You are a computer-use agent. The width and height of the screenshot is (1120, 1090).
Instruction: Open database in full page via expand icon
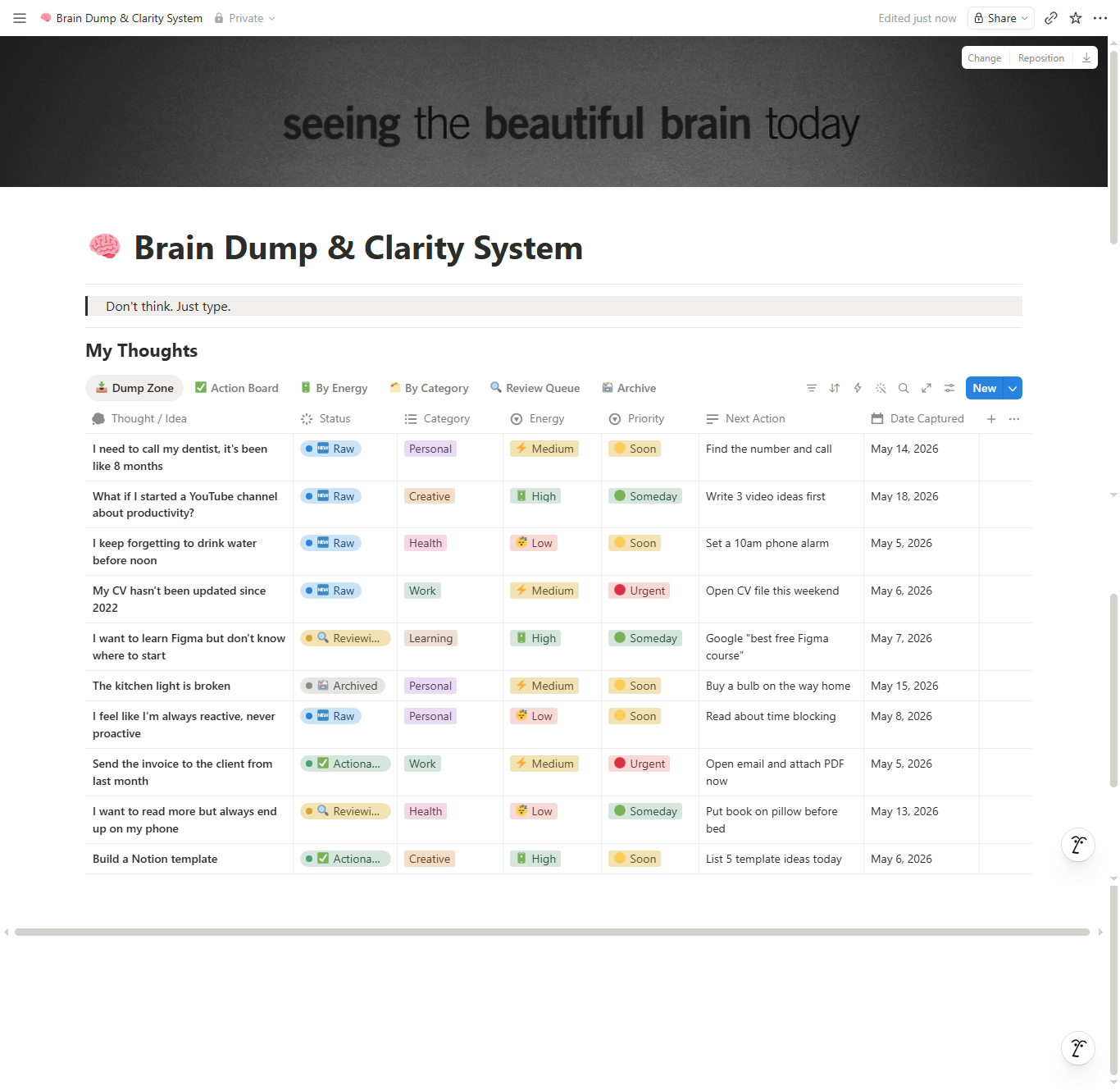pyautogui.click(x=927, y=388)
